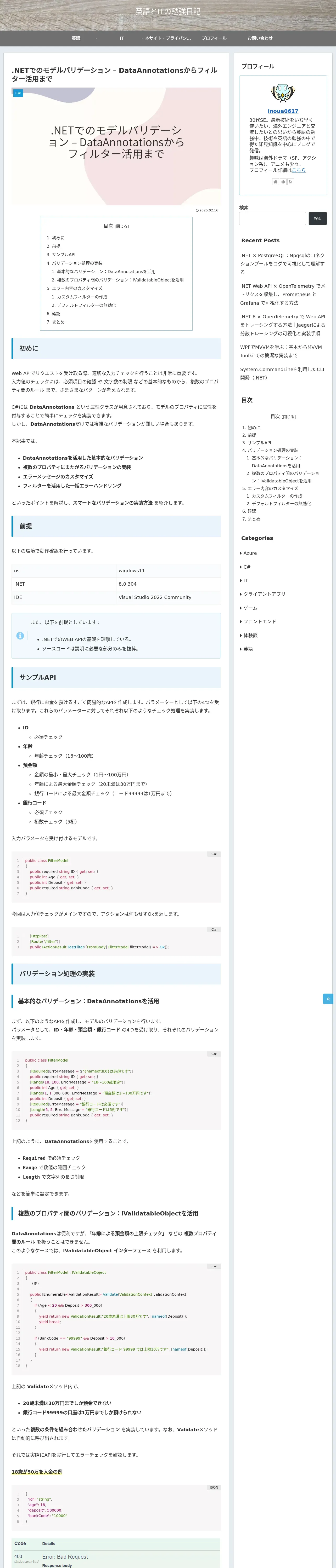This screenshot has height=1568, width=336.
Task: Jump to デフォルトフィルターの無効化 in main contents
Action: [86, 305]
